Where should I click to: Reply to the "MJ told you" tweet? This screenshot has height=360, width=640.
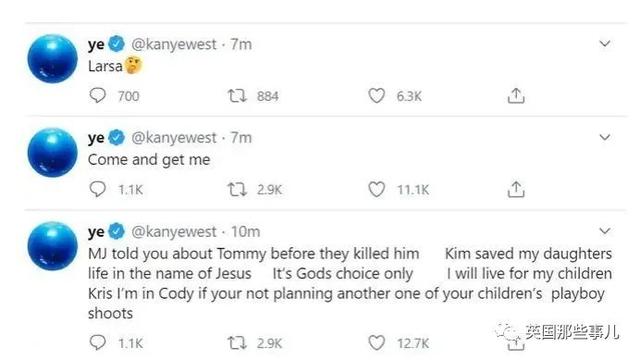tap(98, 343)
